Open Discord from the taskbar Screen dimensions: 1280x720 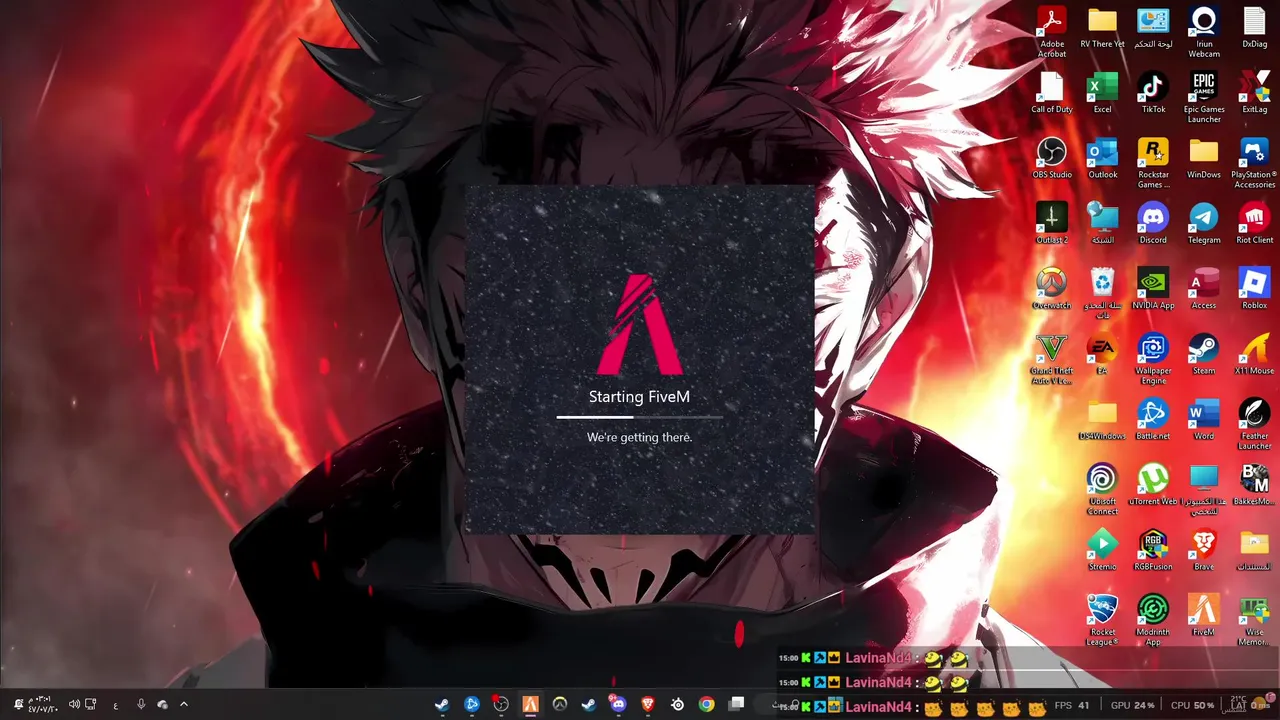click(618, 704)
